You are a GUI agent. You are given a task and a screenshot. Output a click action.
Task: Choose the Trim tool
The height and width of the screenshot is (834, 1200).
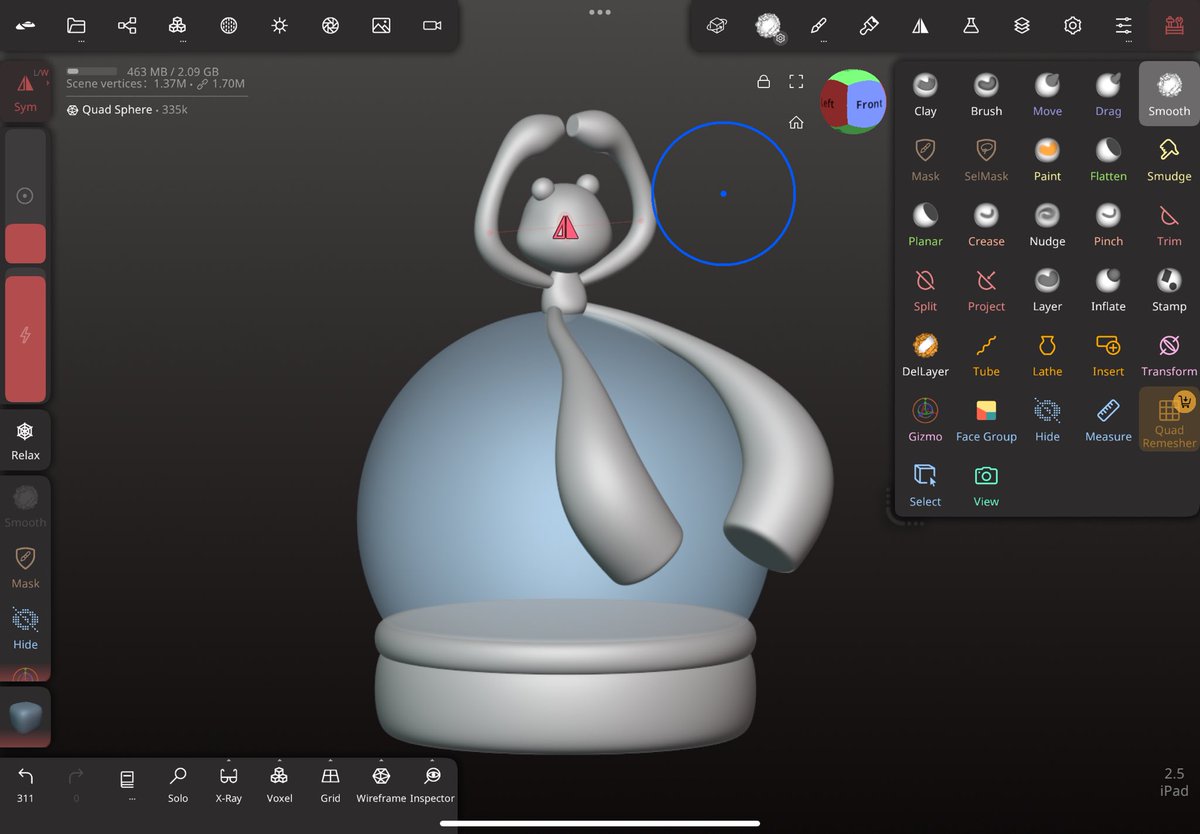click(x=1169, y=224)
